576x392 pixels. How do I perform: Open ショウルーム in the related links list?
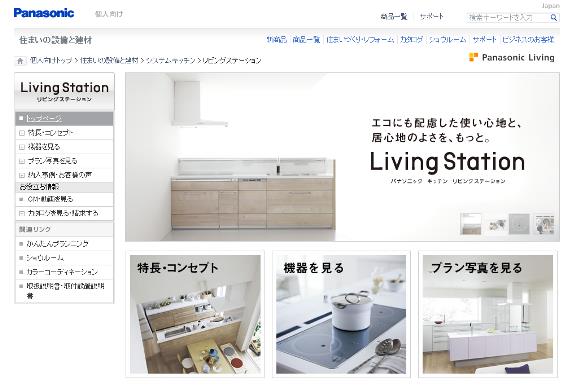coord(45,258)
